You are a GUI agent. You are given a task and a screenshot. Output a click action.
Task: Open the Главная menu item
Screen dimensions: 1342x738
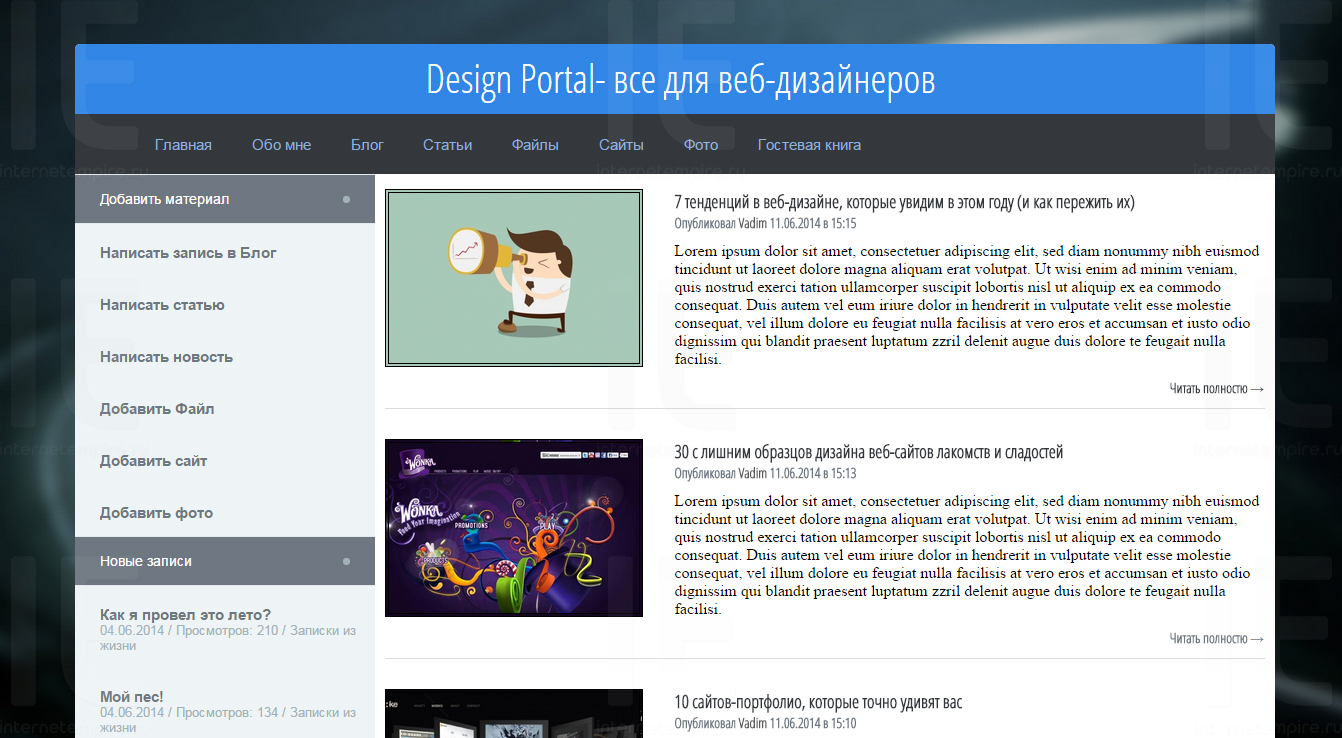183,145
